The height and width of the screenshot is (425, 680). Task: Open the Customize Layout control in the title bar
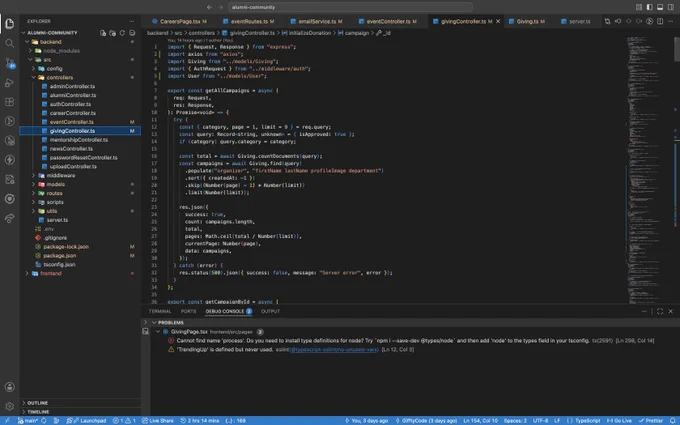pos(639,7)
